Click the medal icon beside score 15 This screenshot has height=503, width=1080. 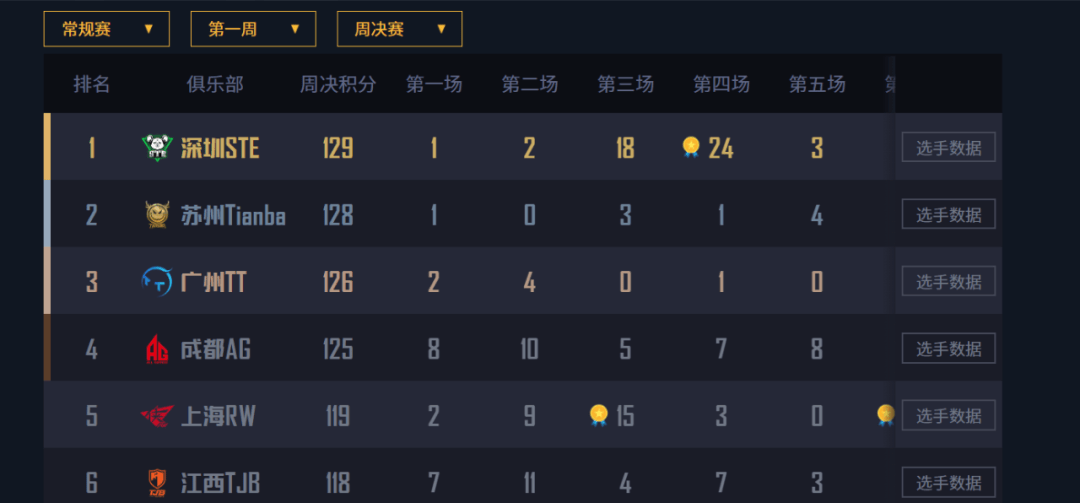coord(599,415)
